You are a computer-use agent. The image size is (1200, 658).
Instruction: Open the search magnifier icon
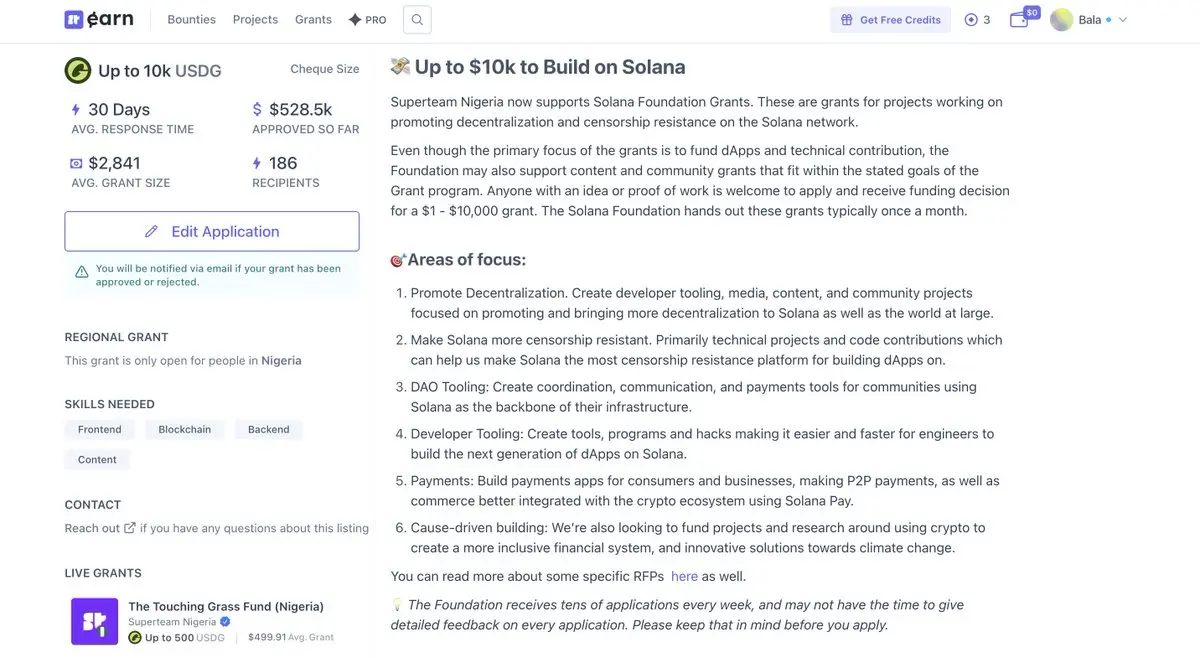click(x=417, y=20)
